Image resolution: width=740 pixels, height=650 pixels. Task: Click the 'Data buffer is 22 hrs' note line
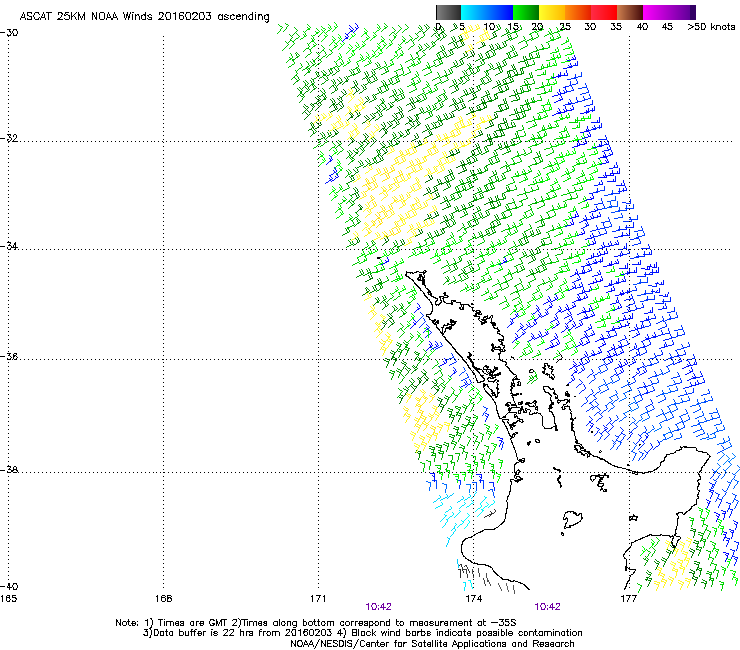[362, 633]
